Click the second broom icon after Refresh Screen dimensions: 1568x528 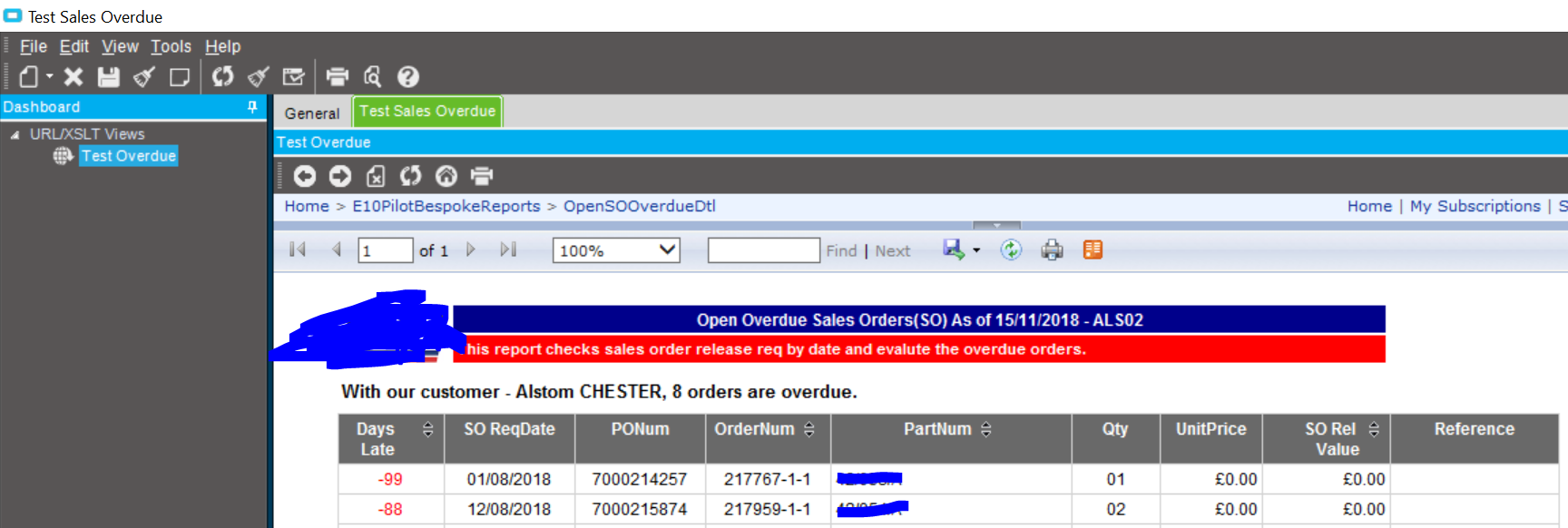(x=259, y=77)
